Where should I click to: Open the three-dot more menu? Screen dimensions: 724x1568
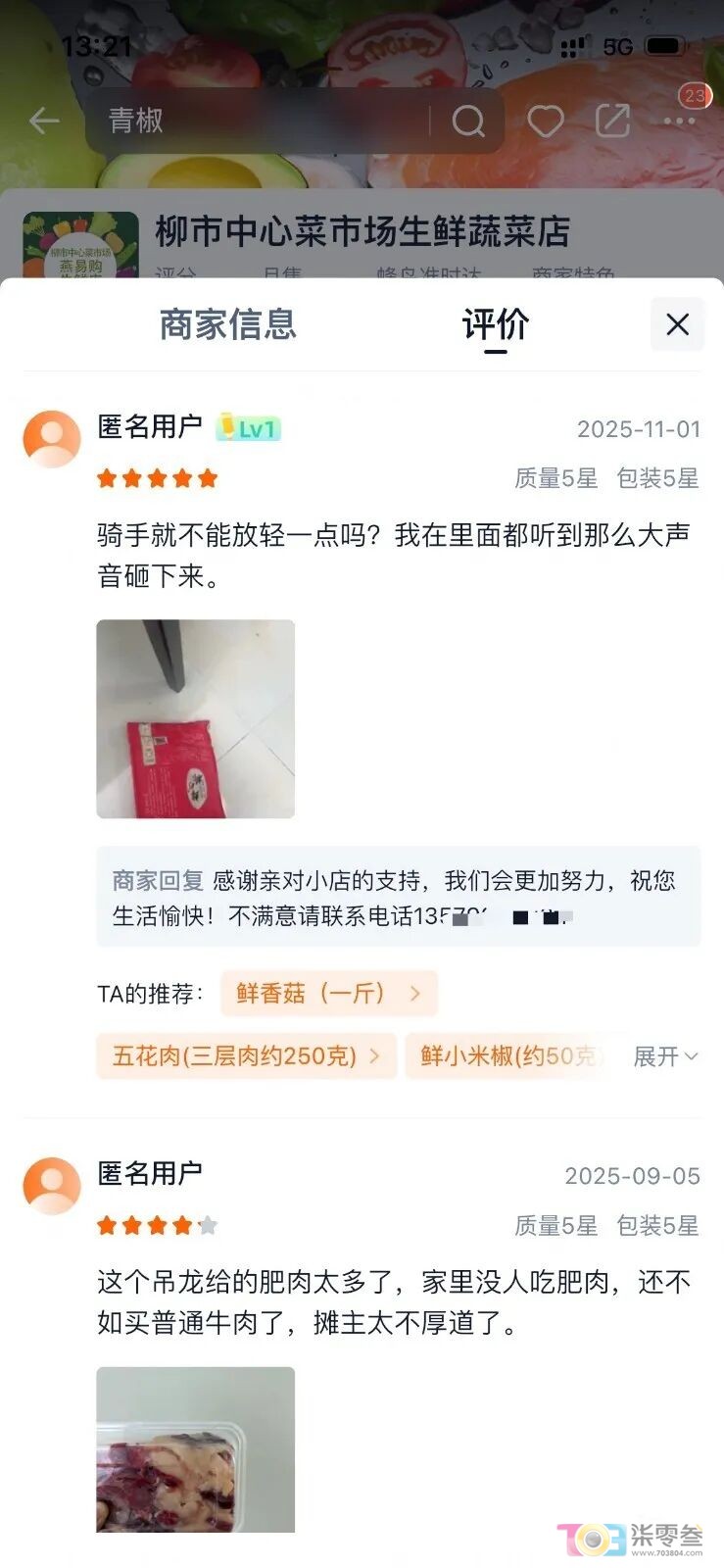679,121
